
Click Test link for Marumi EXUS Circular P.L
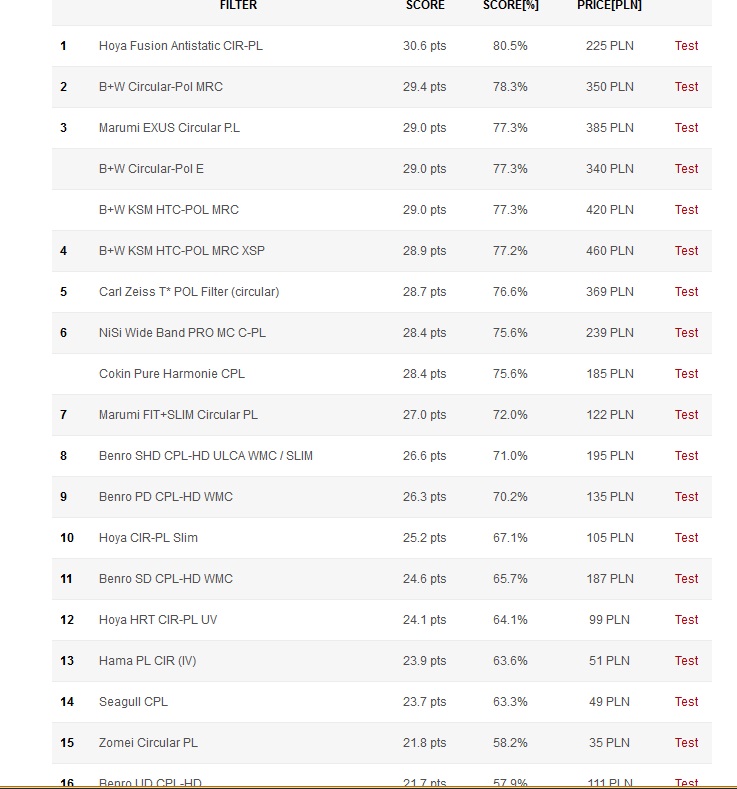[x=686, y=128]
